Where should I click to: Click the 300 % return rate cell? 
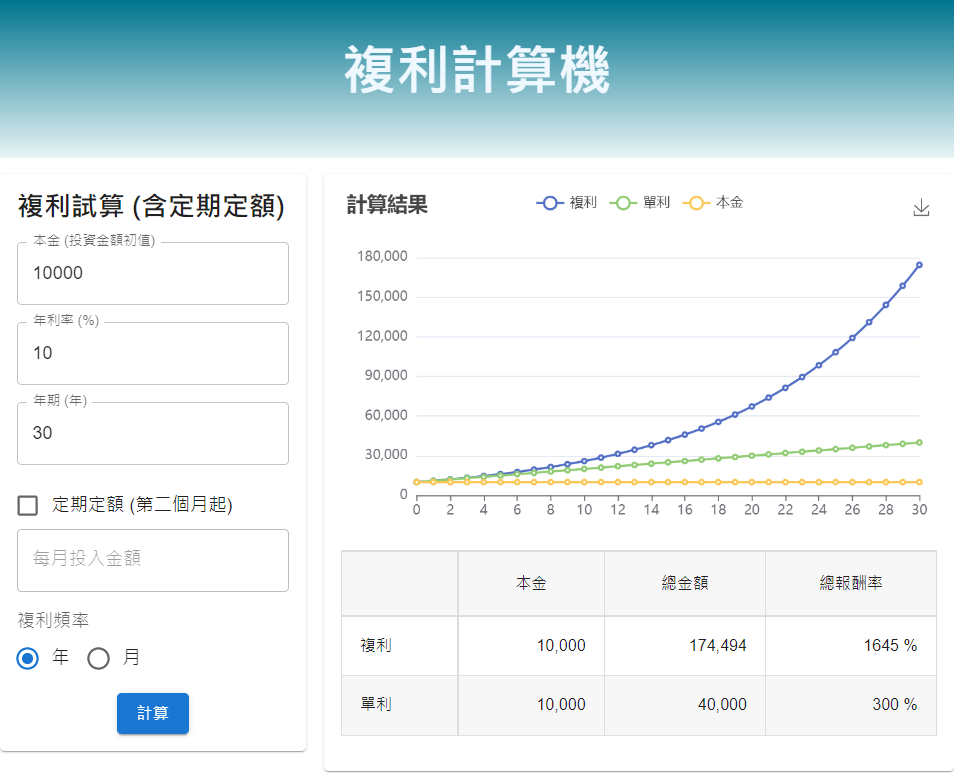851,705
